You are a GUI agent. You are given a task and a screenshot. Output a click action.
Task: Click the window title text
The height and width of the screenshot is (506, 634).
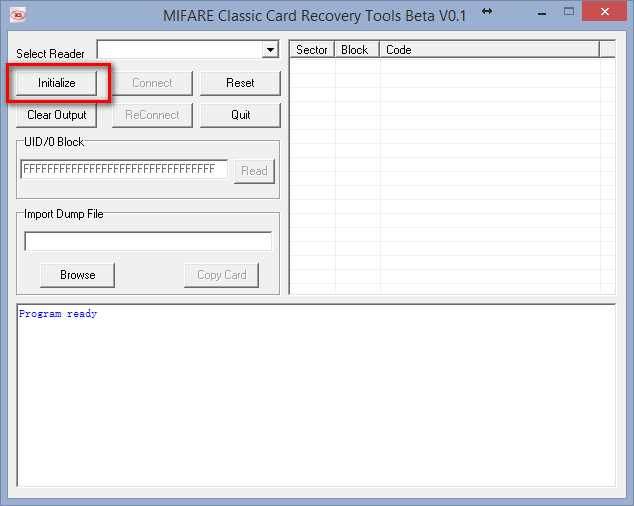click(x=315, y=16)
